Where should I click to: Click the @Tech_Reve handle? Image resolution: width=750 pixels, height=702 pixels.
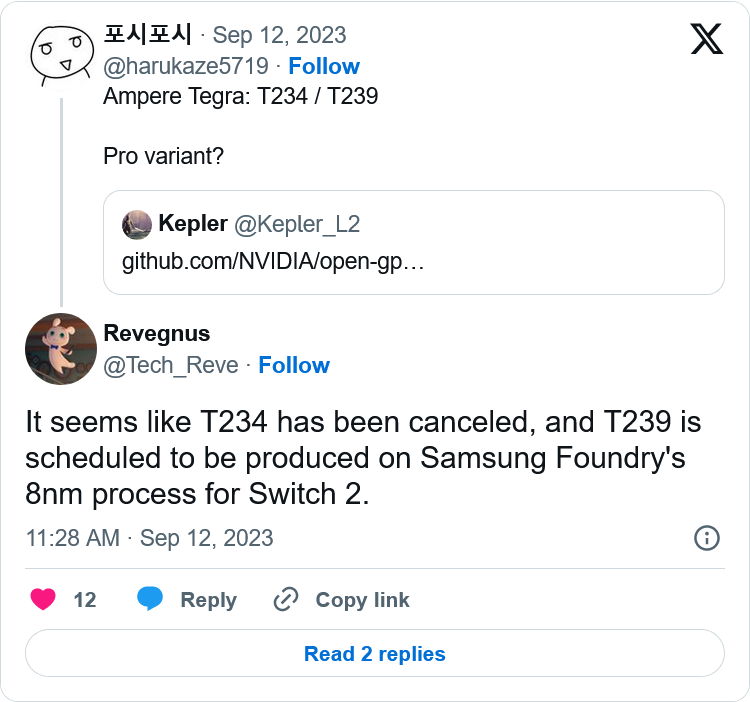pyautogui.click(x=171, y=365)
